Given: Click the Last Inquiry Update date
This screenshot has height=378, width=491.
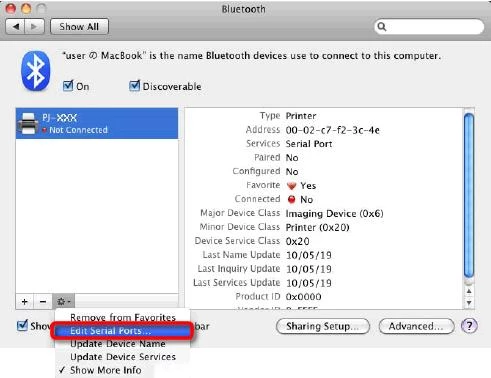Looking at the screenshot, I should [309, 269].
